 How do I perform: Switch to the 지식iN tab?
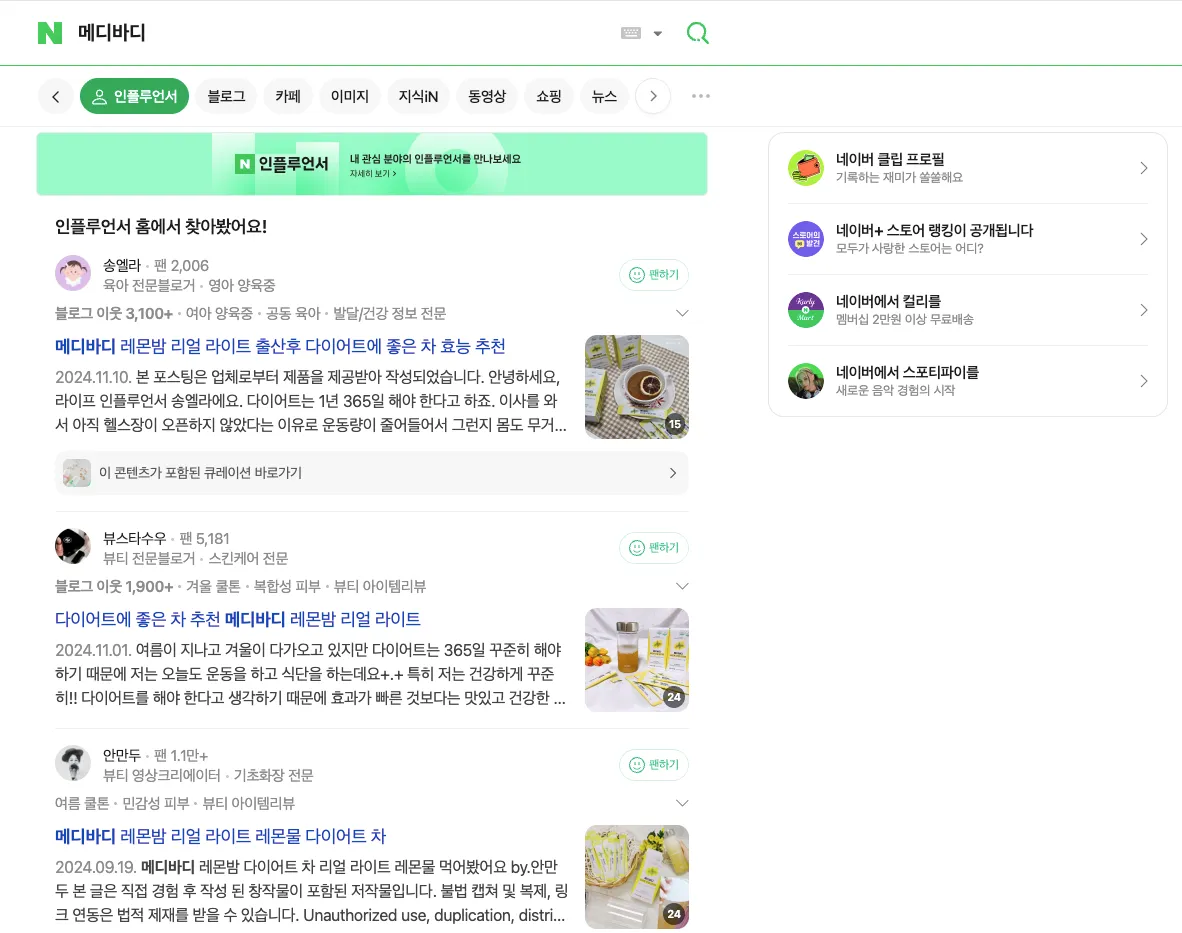tap(418, 96)
